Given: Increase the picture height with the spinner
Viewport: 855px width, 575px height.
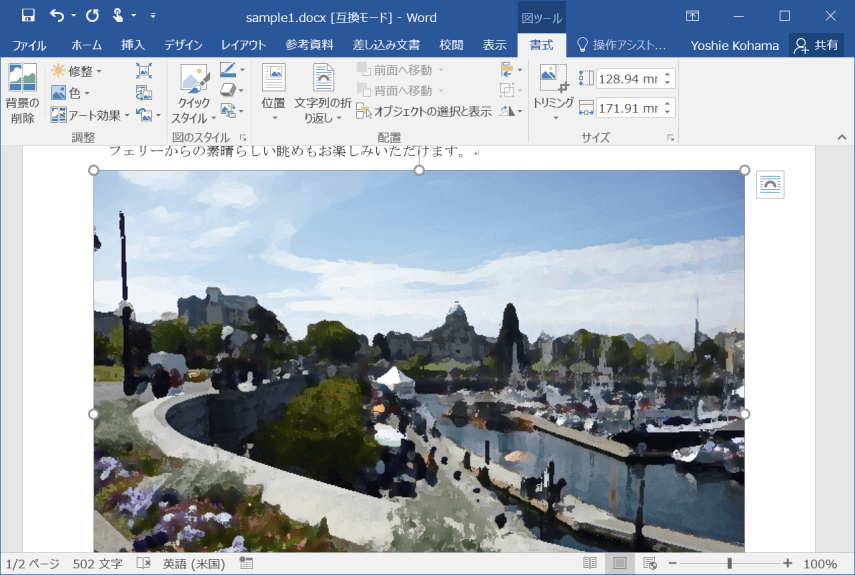Looking at the screenshot, I should pos(668,74).
